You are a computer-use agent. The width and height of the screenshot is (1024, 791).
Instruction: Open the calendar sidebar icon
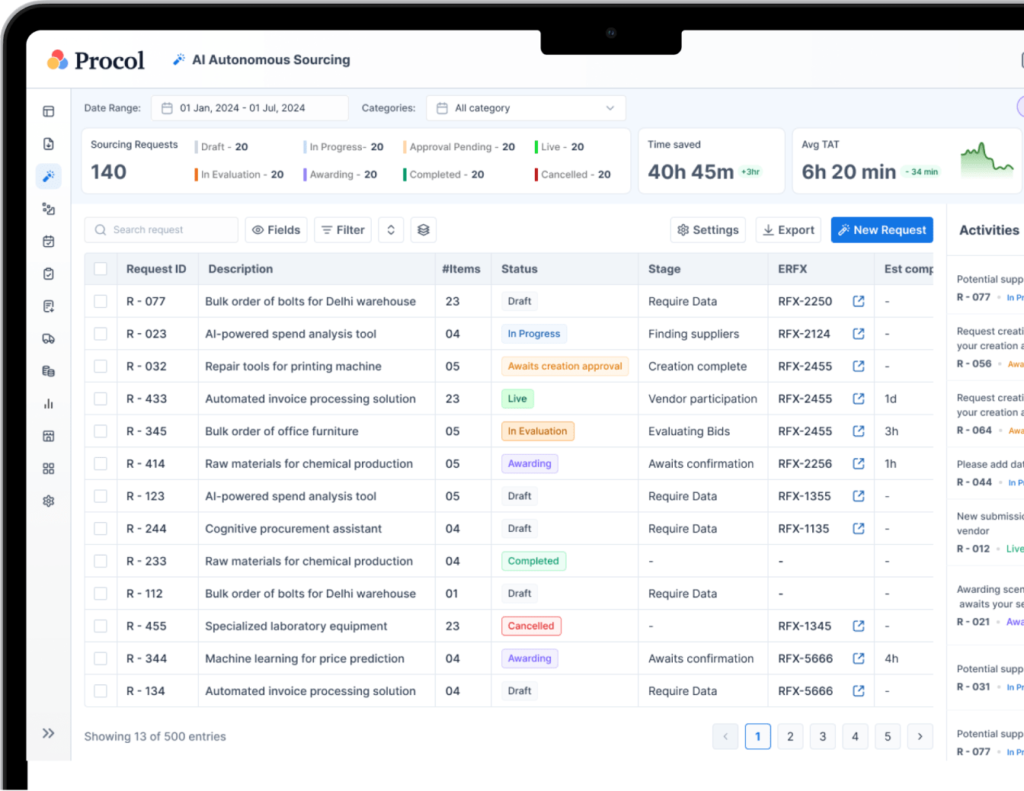click(x=48, y=241)
